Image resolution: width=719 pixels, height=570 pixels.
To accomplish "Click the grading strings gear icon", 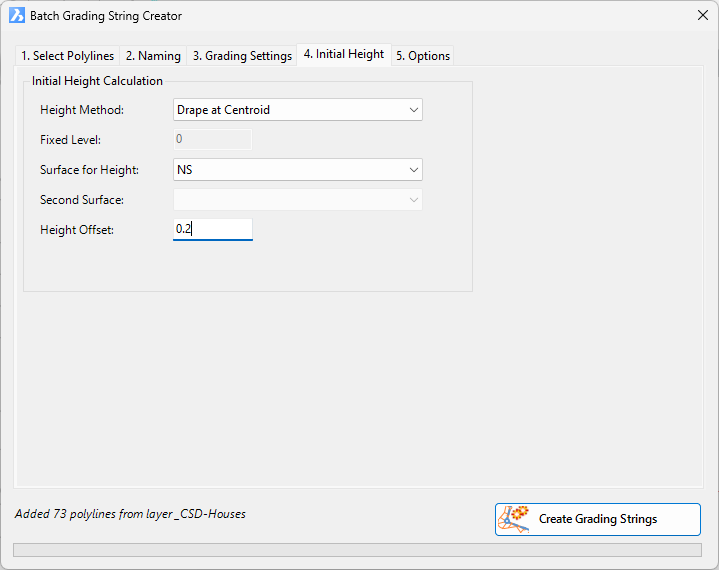I will point(514,520).
